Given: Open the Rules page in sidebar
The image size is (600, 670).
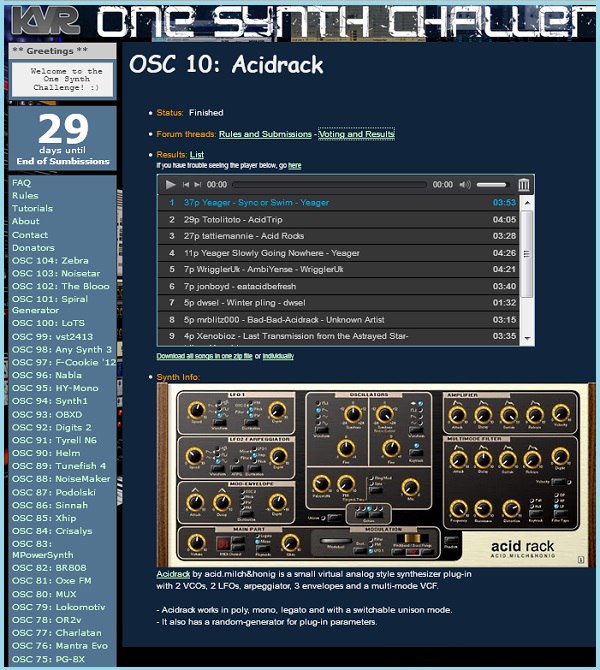Looking at the screenshot, I should pyautogui.click(x=25, y=196).
